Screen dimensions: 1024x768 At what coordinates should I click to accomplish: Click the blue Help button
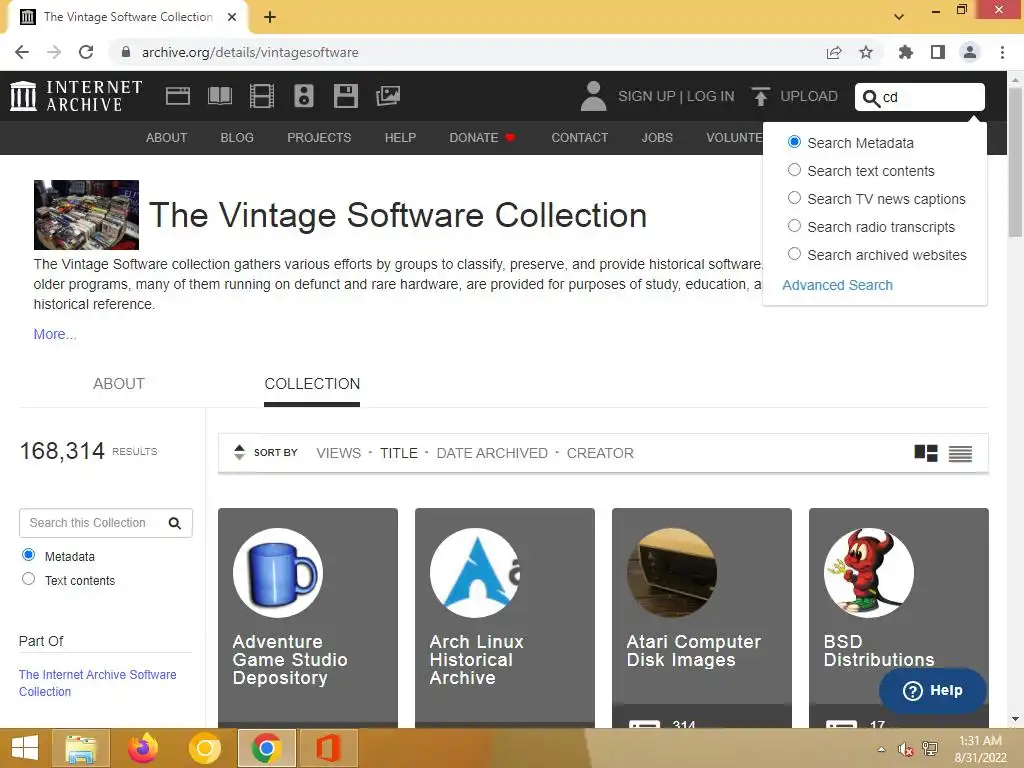933,690
